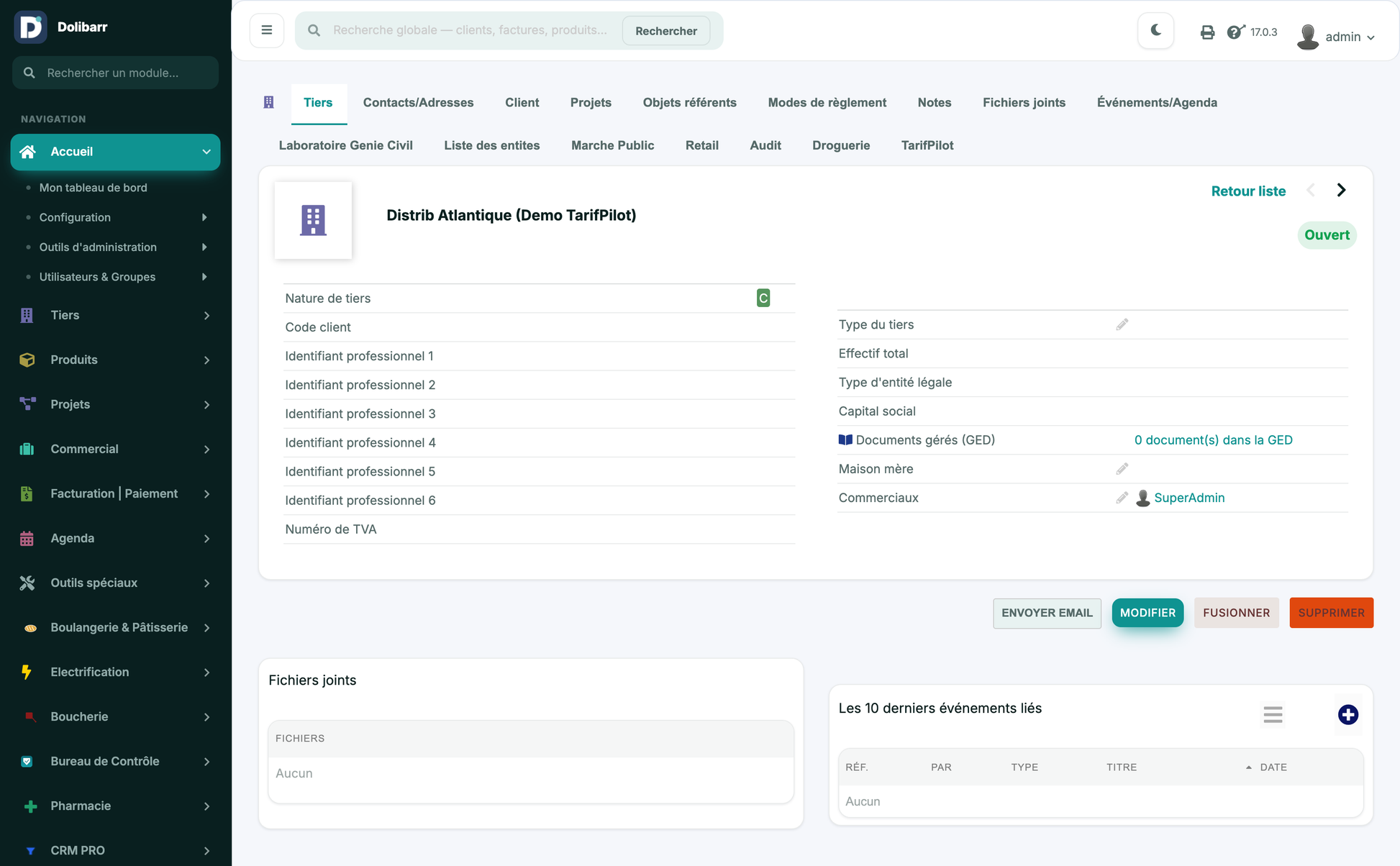The height and width of the screenshot is (866, 1400).
Task: Edit Type du tiers with pencil icon
Action: click(x=1122, y=324)
